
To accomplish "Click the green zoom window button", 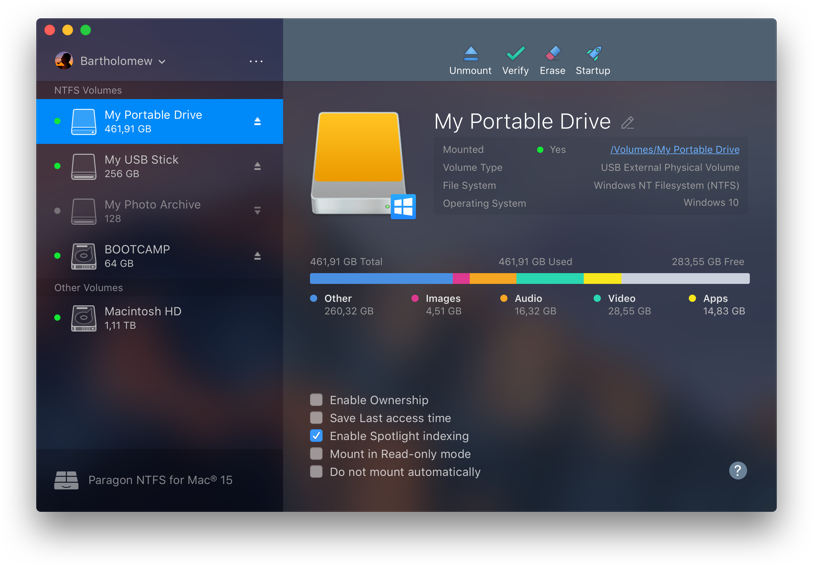I will [x=86, y=30].
